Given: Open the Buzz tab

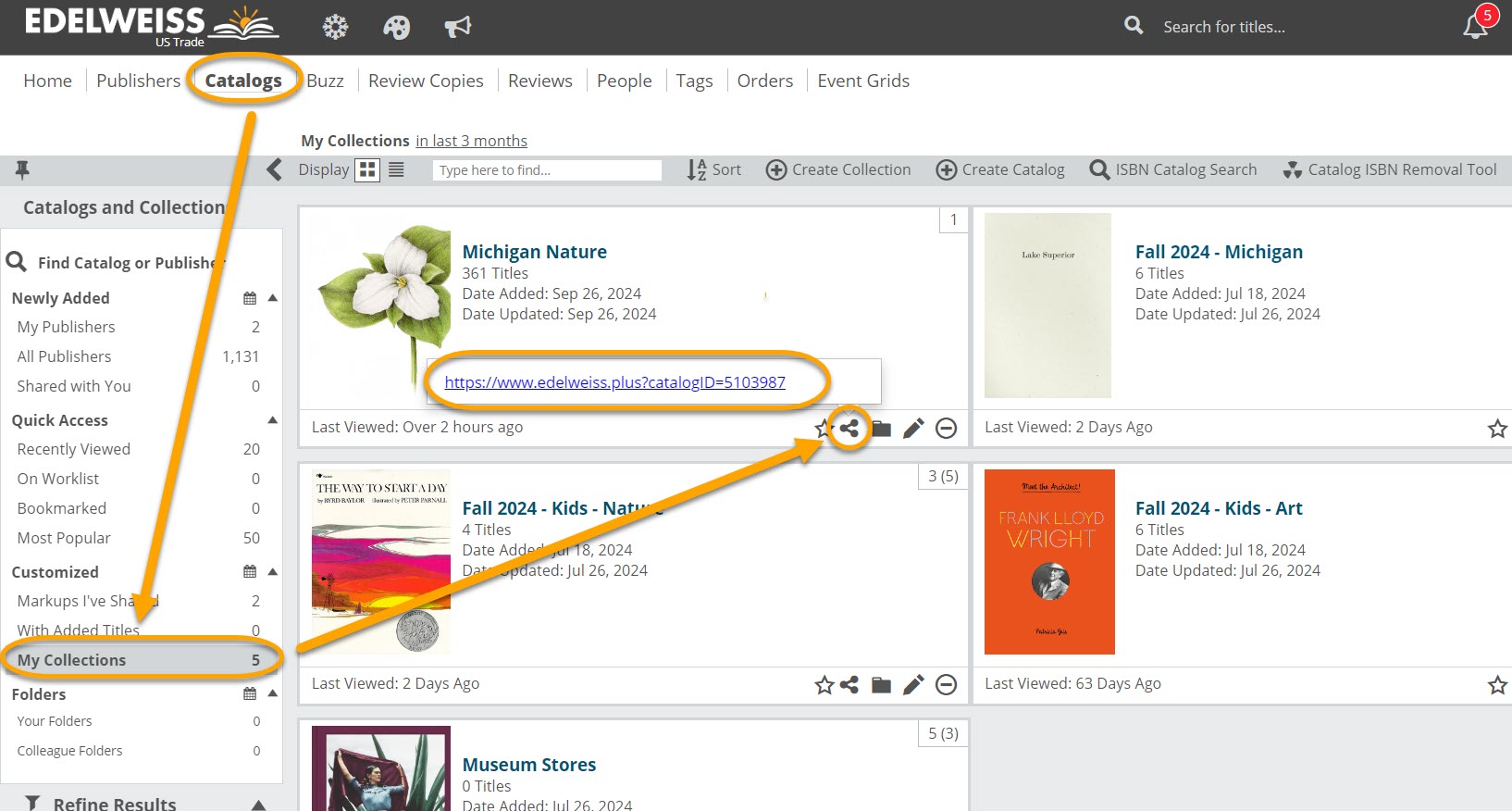Looking at the screenshot, I should coord(325,81).
